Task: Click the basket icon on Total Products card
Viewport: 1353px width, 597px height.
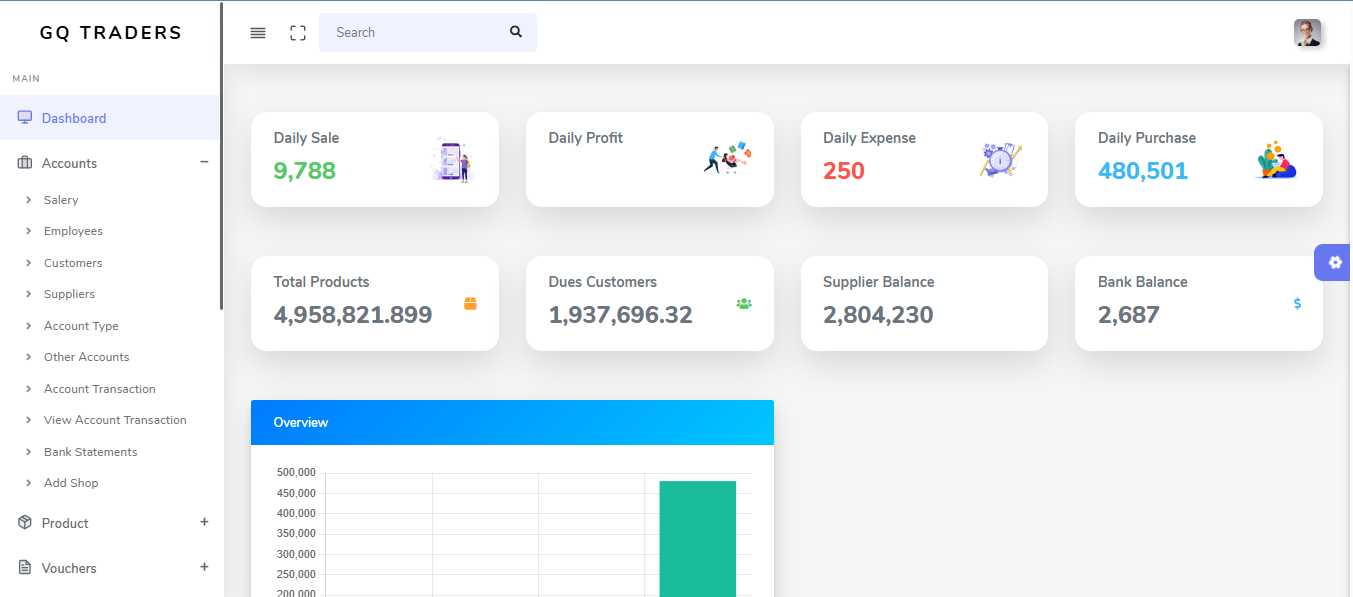Action: pos(469,302)
